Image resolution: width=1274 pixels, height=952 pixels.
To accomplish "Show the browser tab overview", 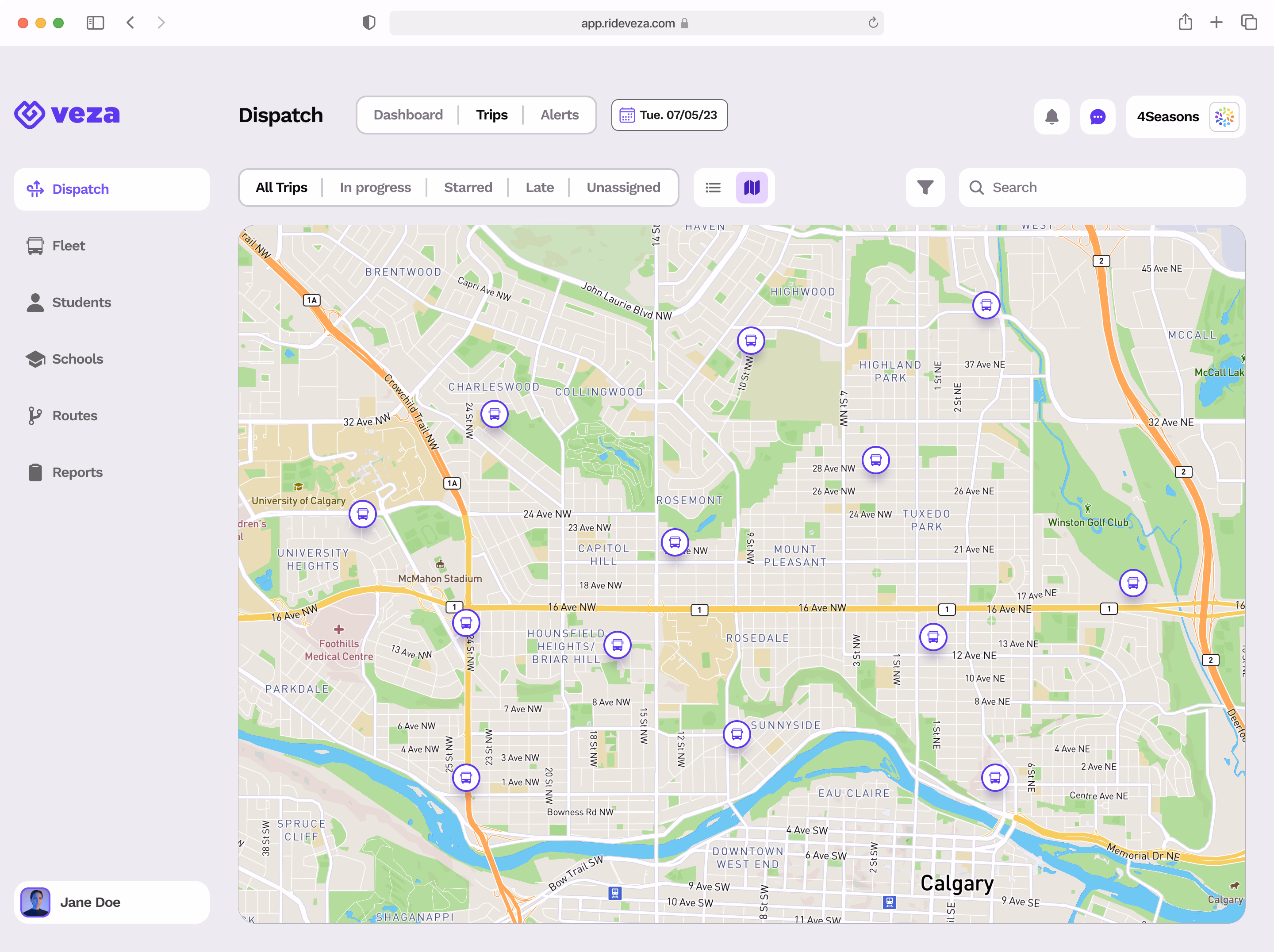I will pos(1249,23).
